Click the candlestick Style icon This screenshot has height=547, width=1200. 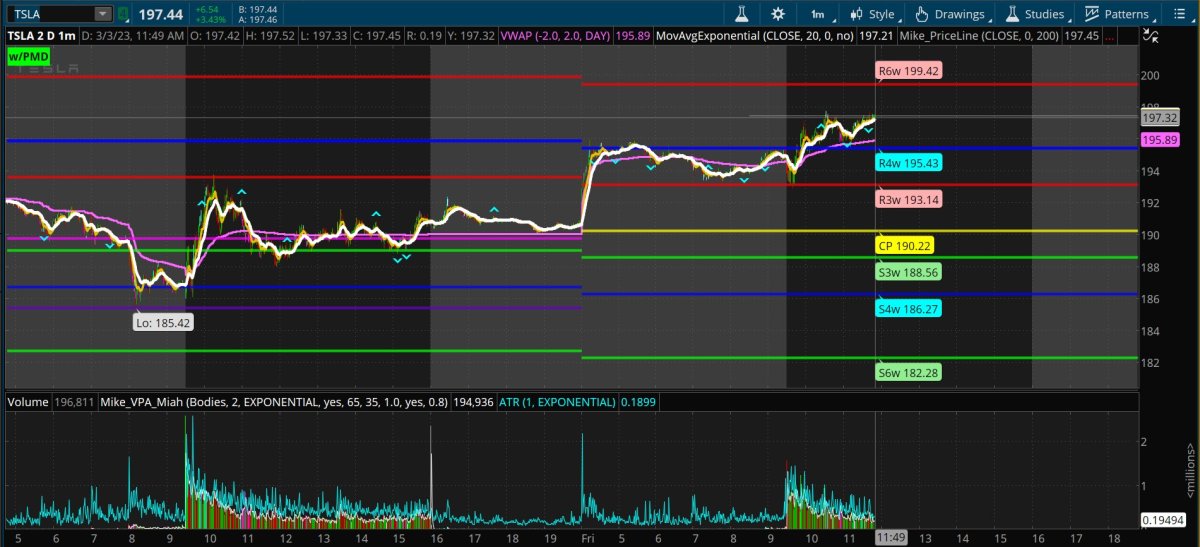point(857,14)
